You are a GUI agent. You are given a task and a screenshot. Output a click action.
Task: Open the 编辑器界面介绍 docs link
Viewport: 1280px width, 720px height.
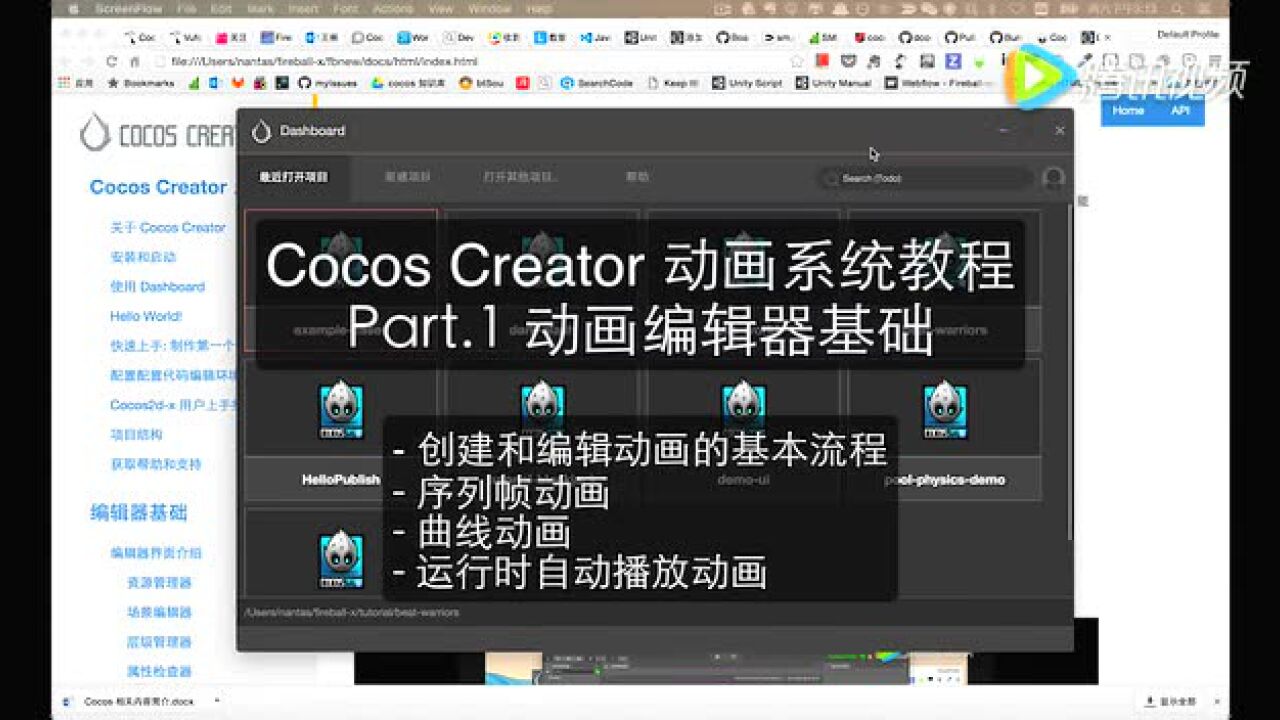click(x=156, y=553)
